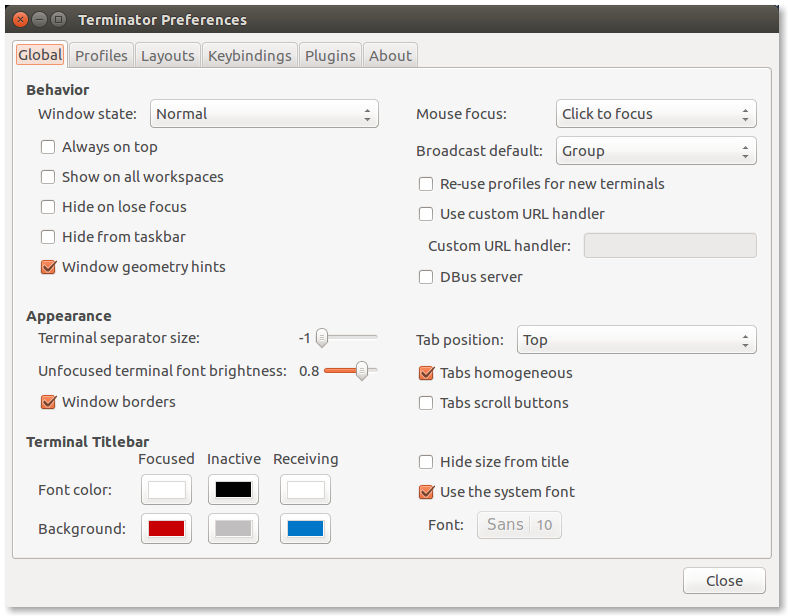Image resolution: width=788 pixels, height=616 pixels.
Task: Open the Mouse focus dropdown
Action: click(656, 114)
